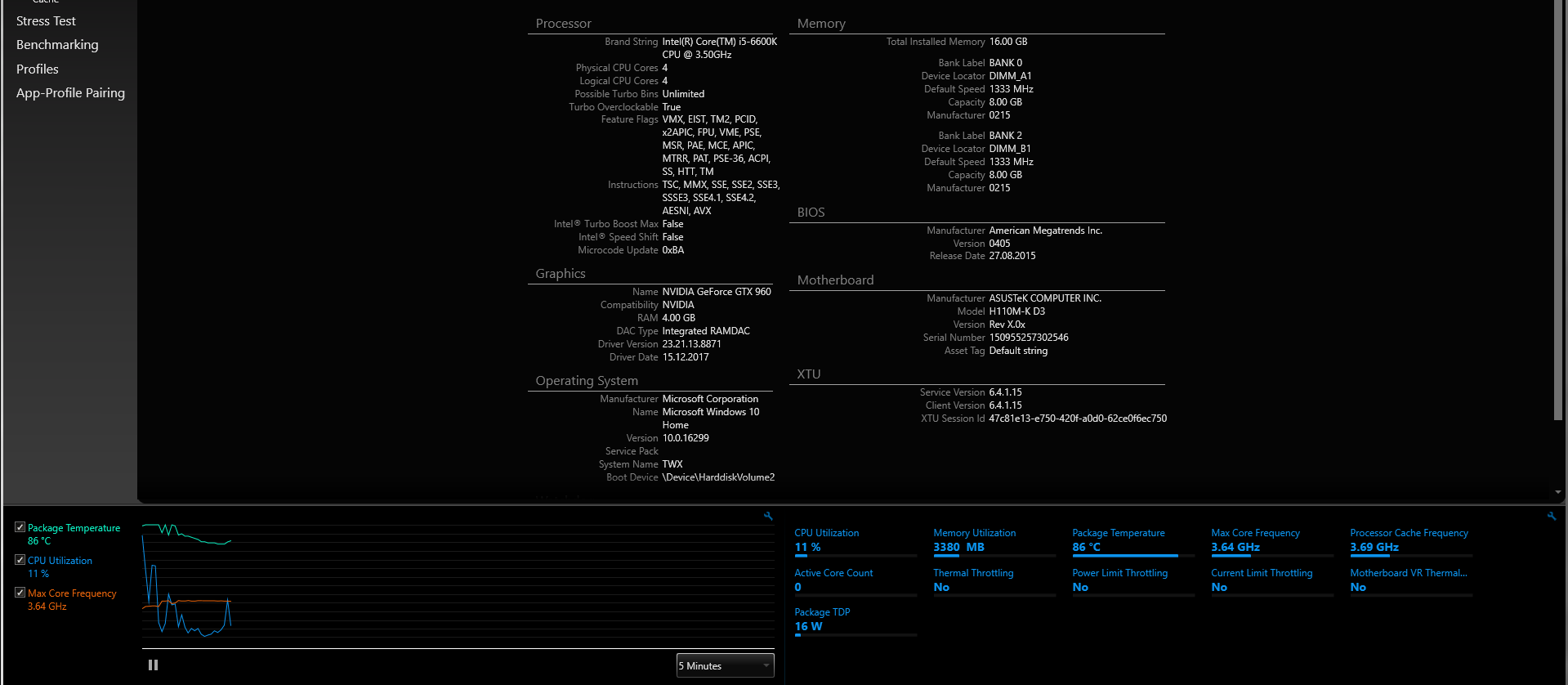1568x685 pixels.
Task: Open App-Profile Pairing section
Action: tap(70, 93)
